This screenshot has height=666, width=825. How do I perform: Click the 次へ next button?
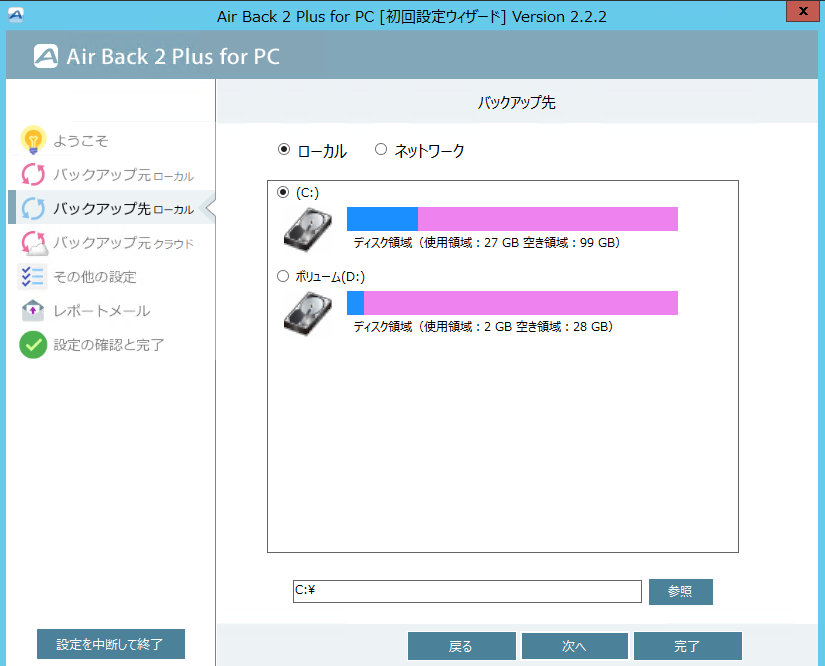[x=575, y=646]
